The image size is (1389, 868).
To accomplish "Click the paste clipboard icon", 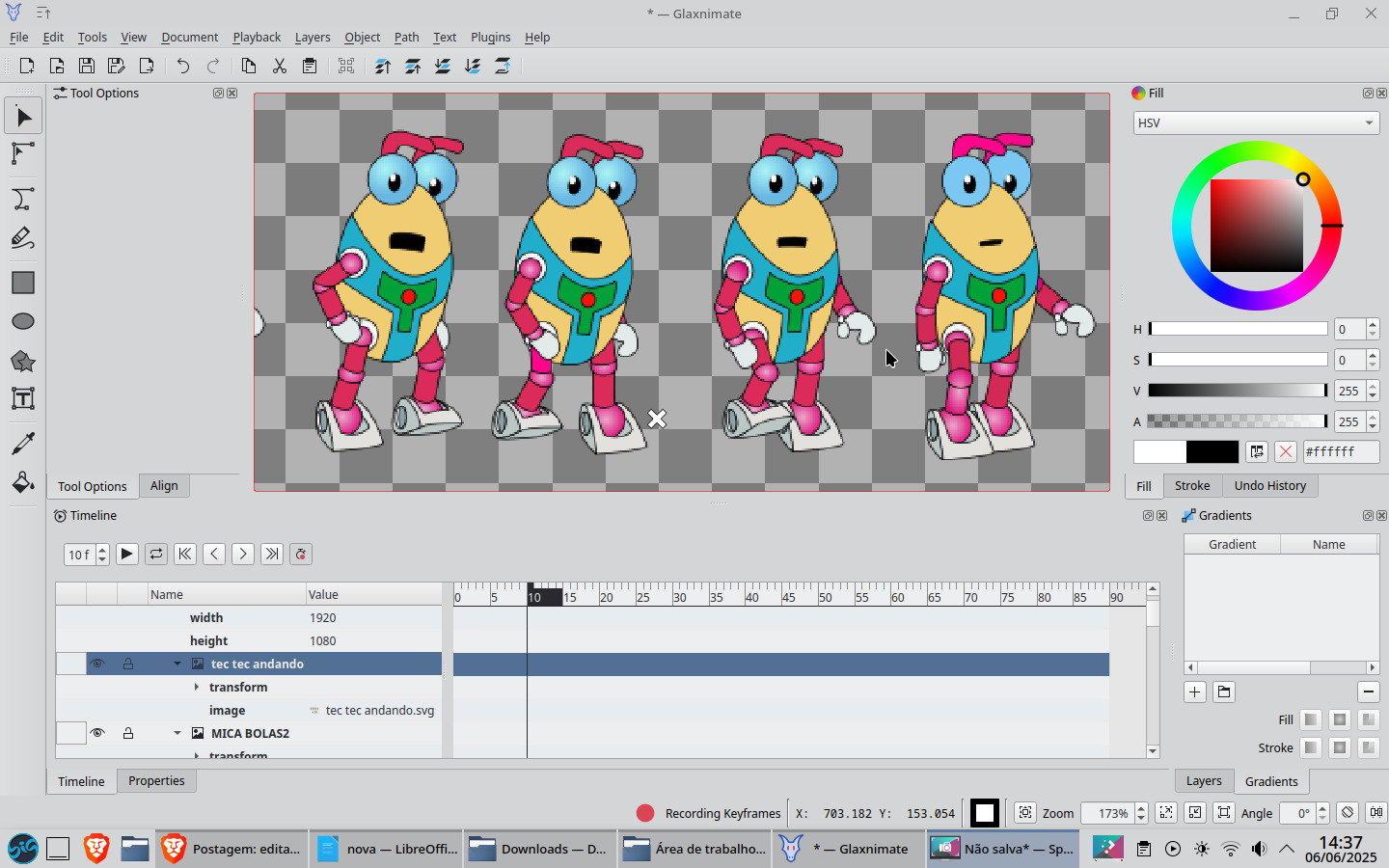I will pos(310,66).
